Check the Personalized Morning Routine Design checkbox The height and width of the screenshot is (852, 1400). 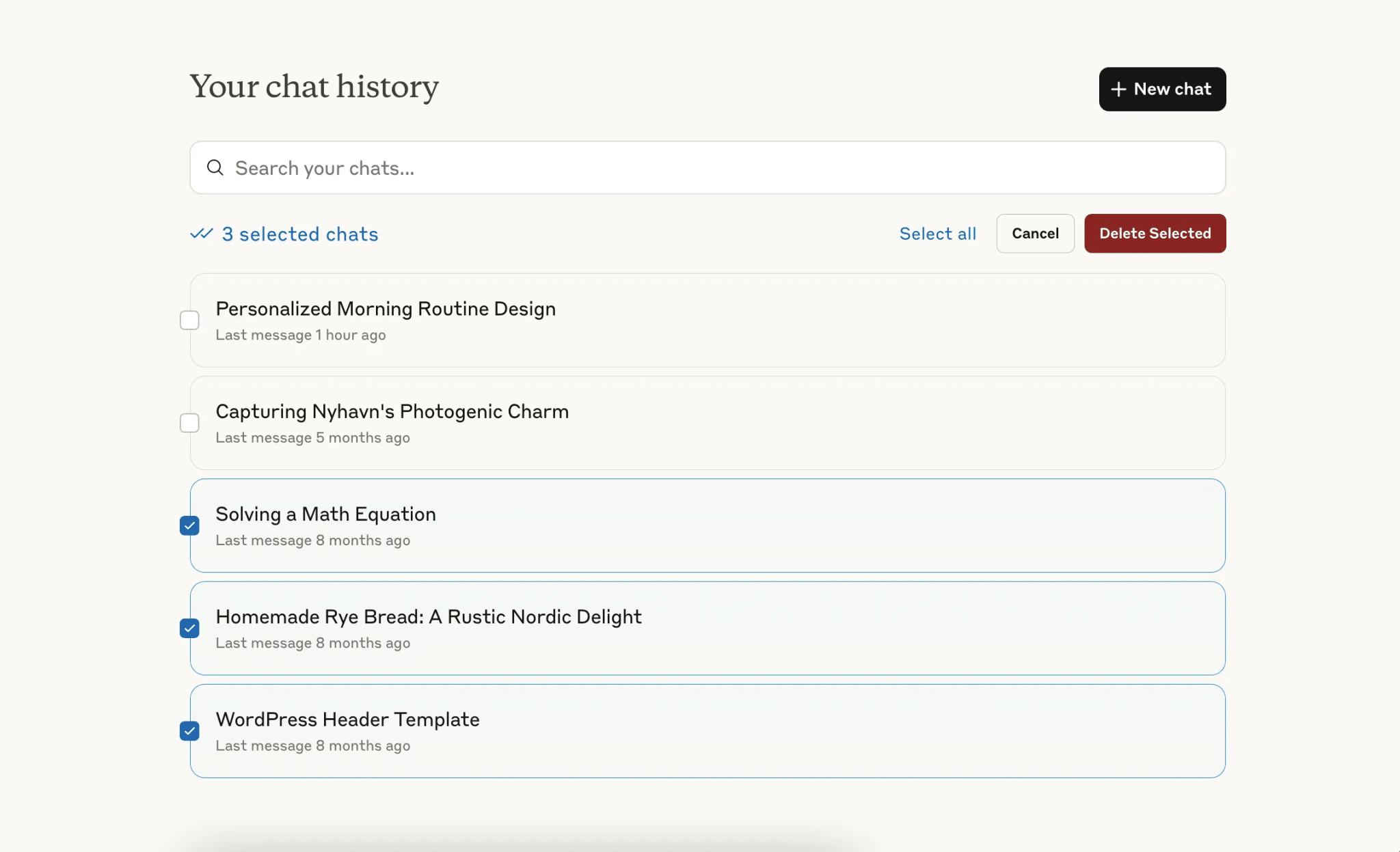click(189, 320)
